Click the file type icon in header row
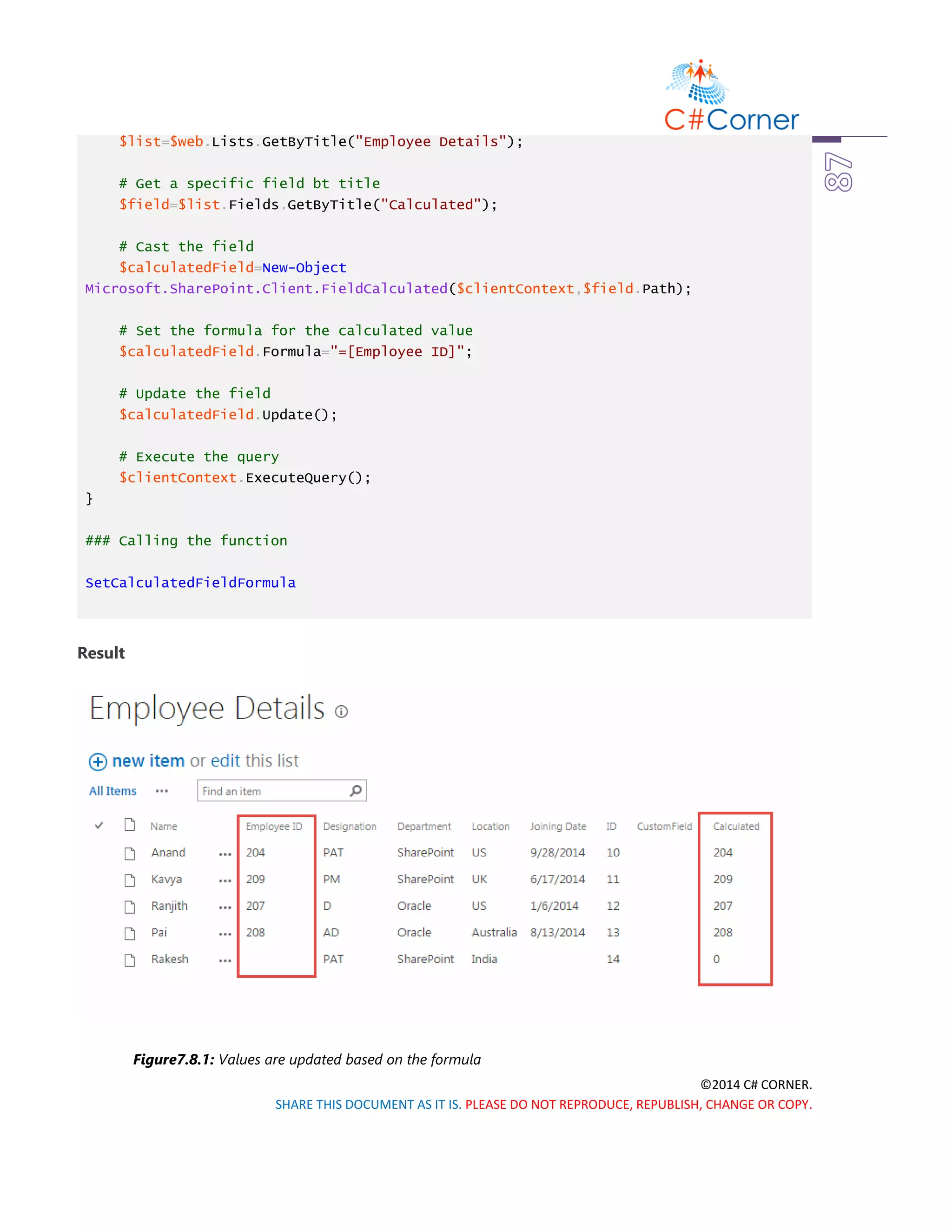Image resolution: width=952 pixels, height=1232 pixels. (130, 825)
